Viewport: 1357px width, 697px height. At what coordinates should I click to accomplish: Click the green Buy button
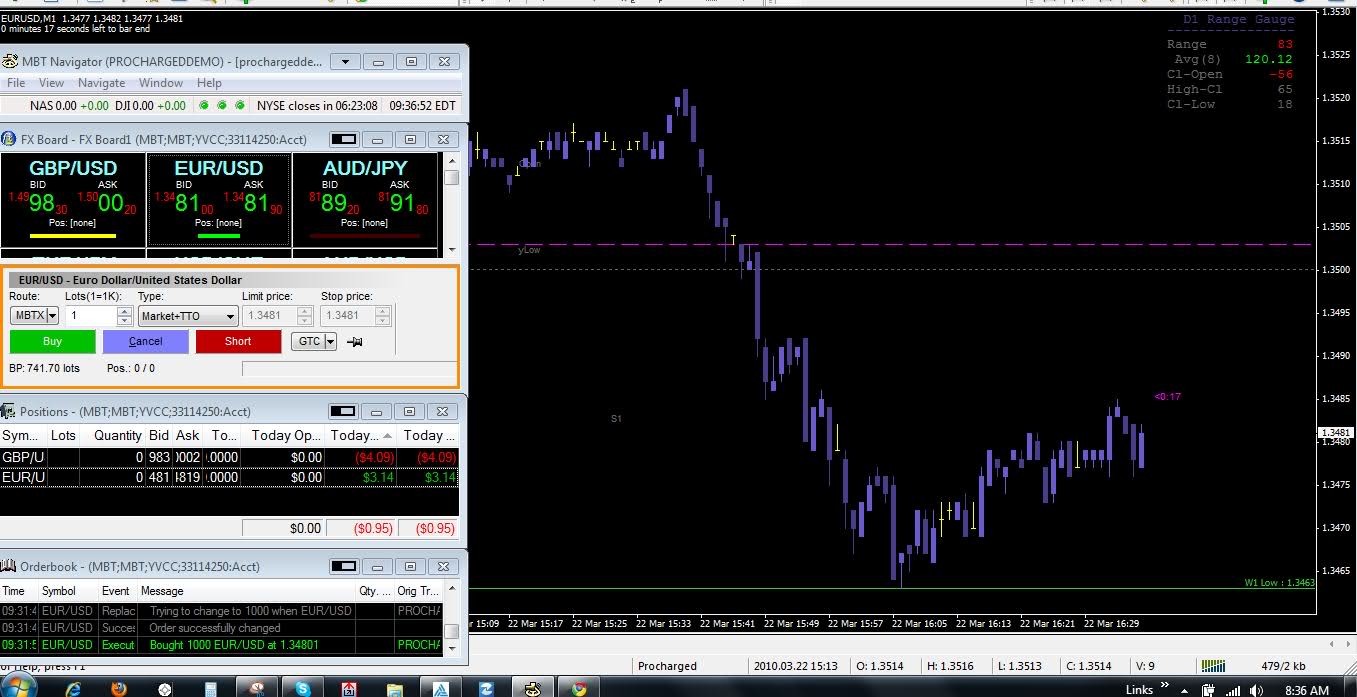pyautogui.click(x=52, y=341)
